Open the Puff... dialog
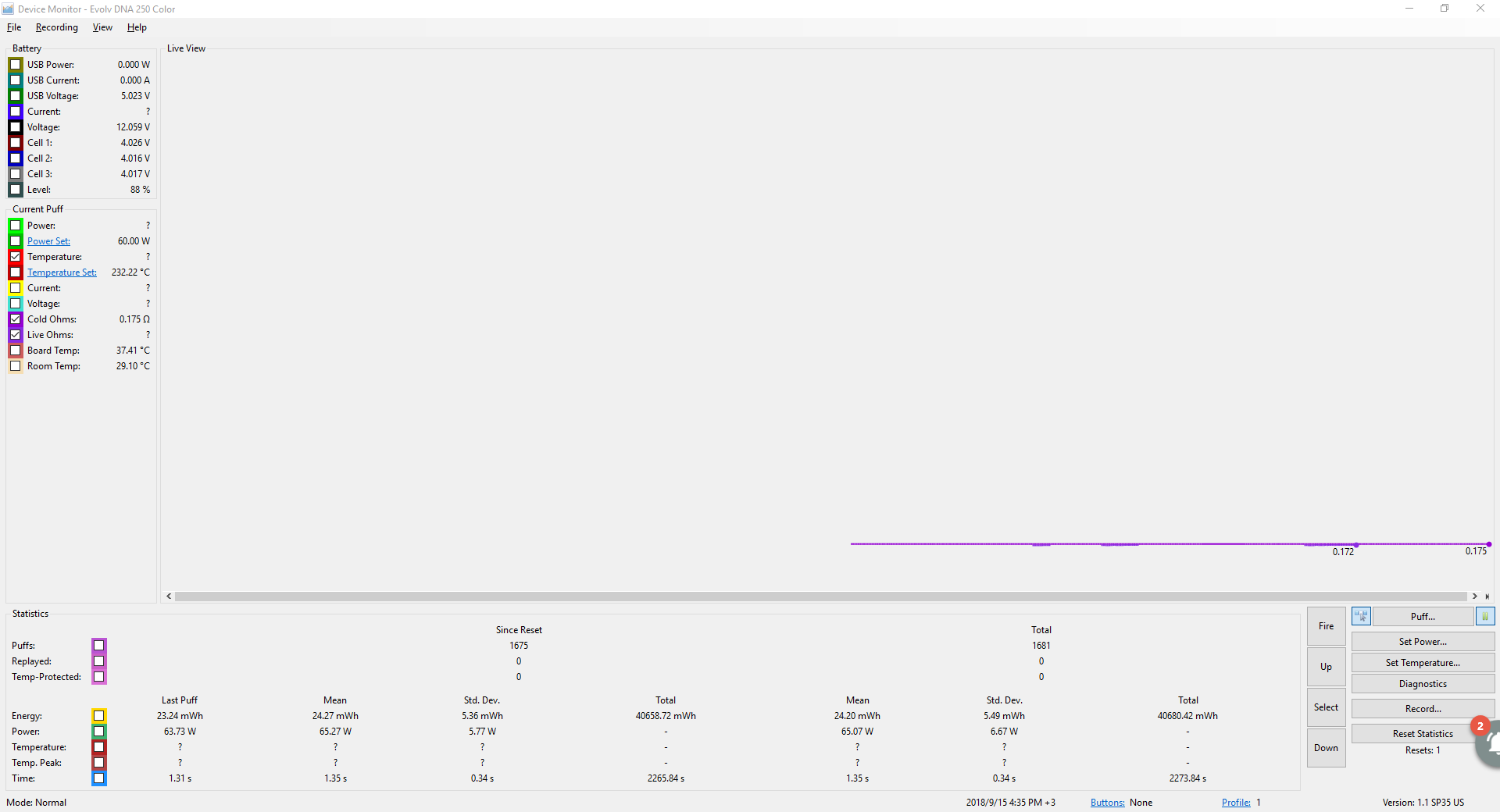The image size is (1500, 812). tap(1422, 617)
